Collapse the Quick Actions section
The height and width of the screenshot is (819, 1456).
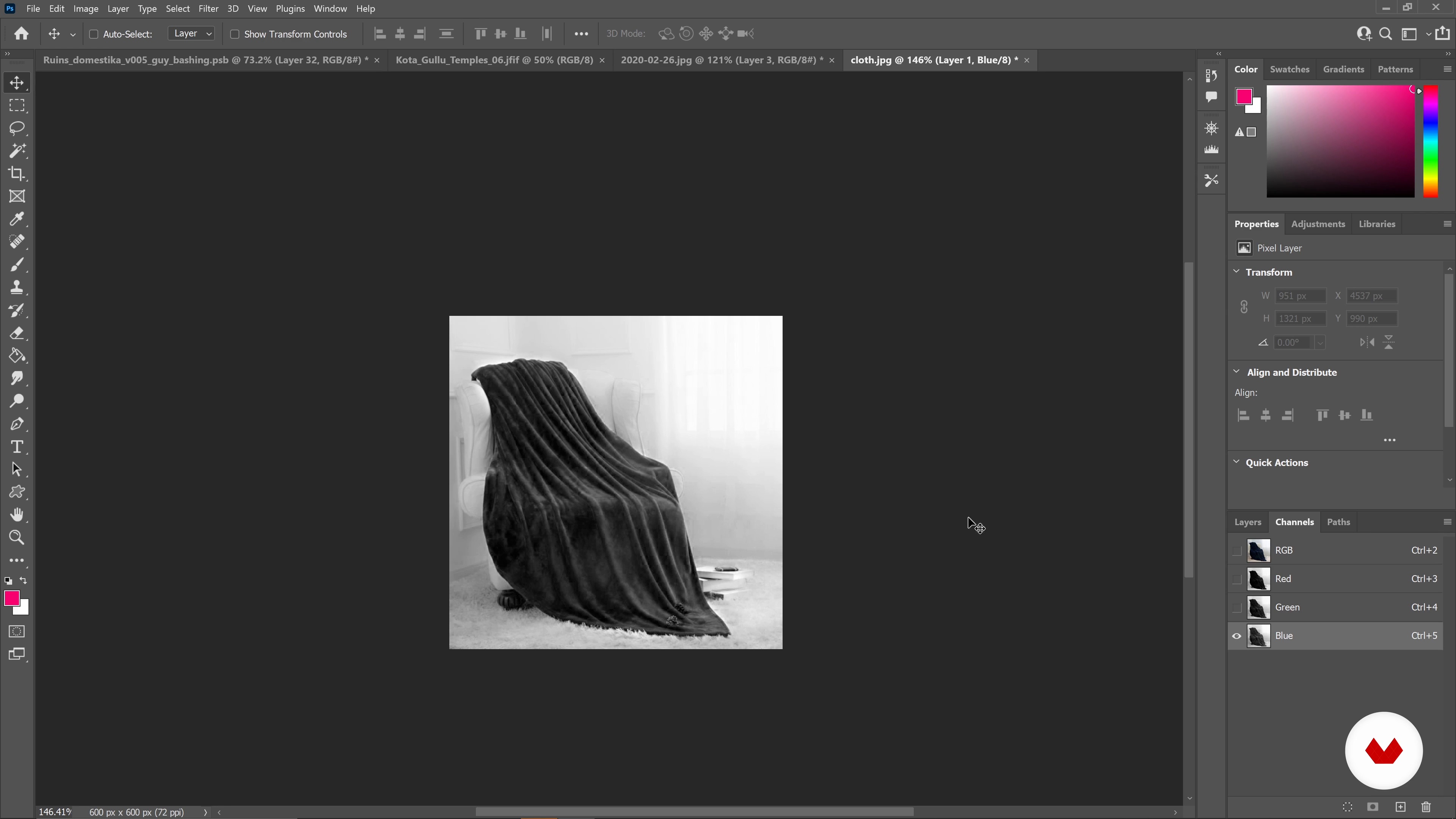coord(1237,462)
